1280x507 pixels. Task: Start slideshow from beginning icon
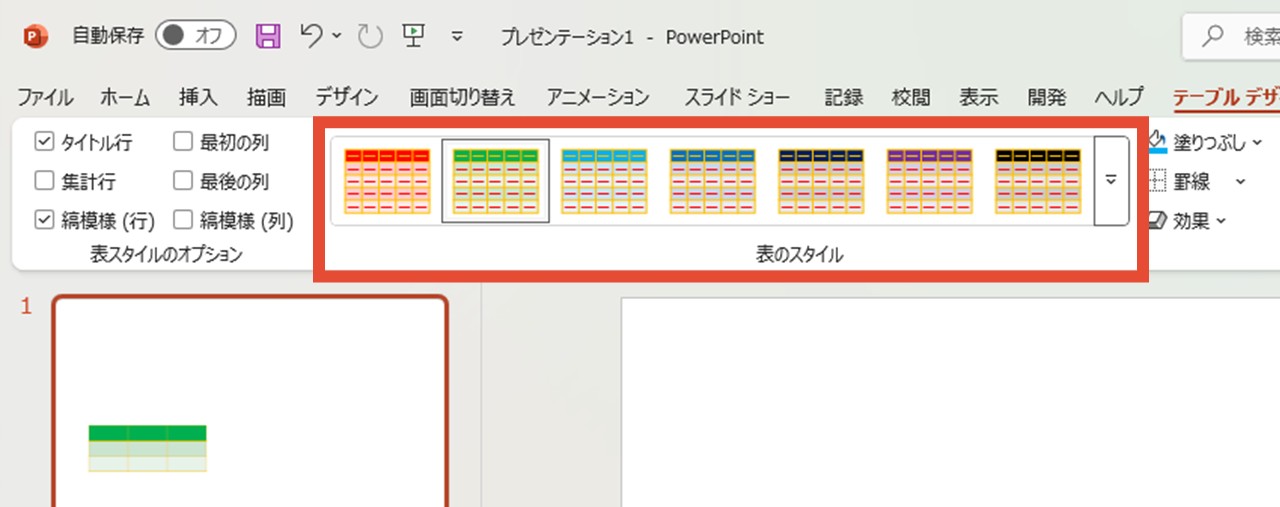point(412,37)
